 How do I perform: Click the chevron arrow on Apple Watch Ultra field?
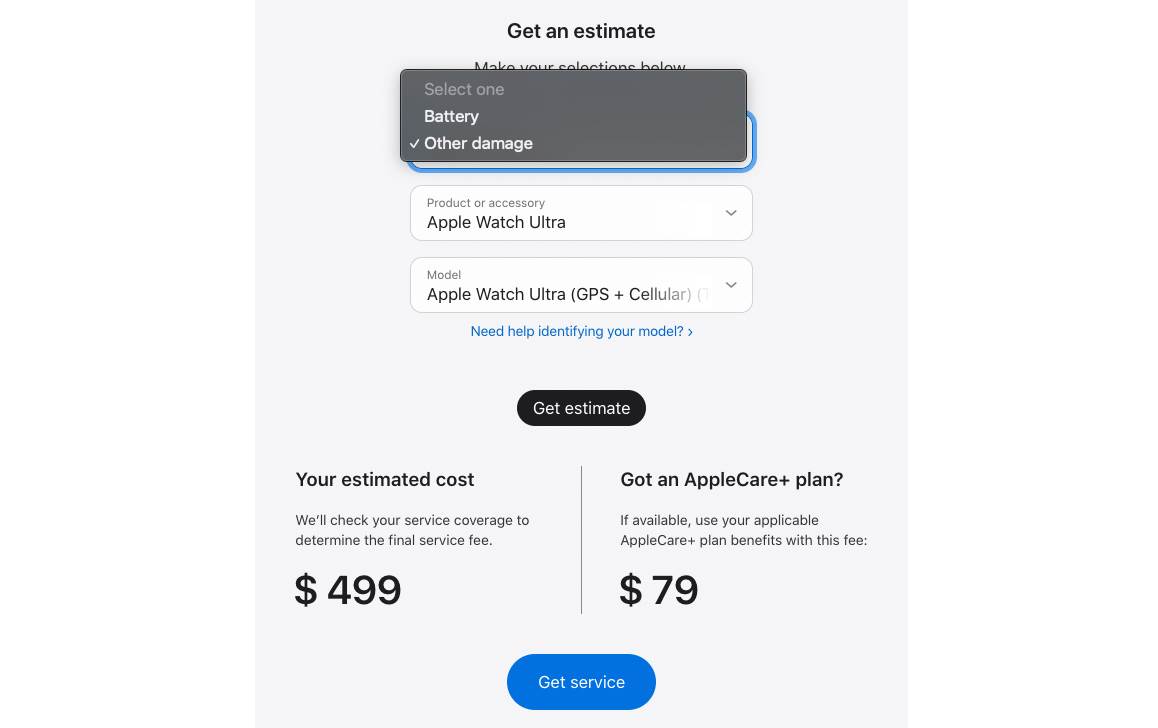point(731,213)
